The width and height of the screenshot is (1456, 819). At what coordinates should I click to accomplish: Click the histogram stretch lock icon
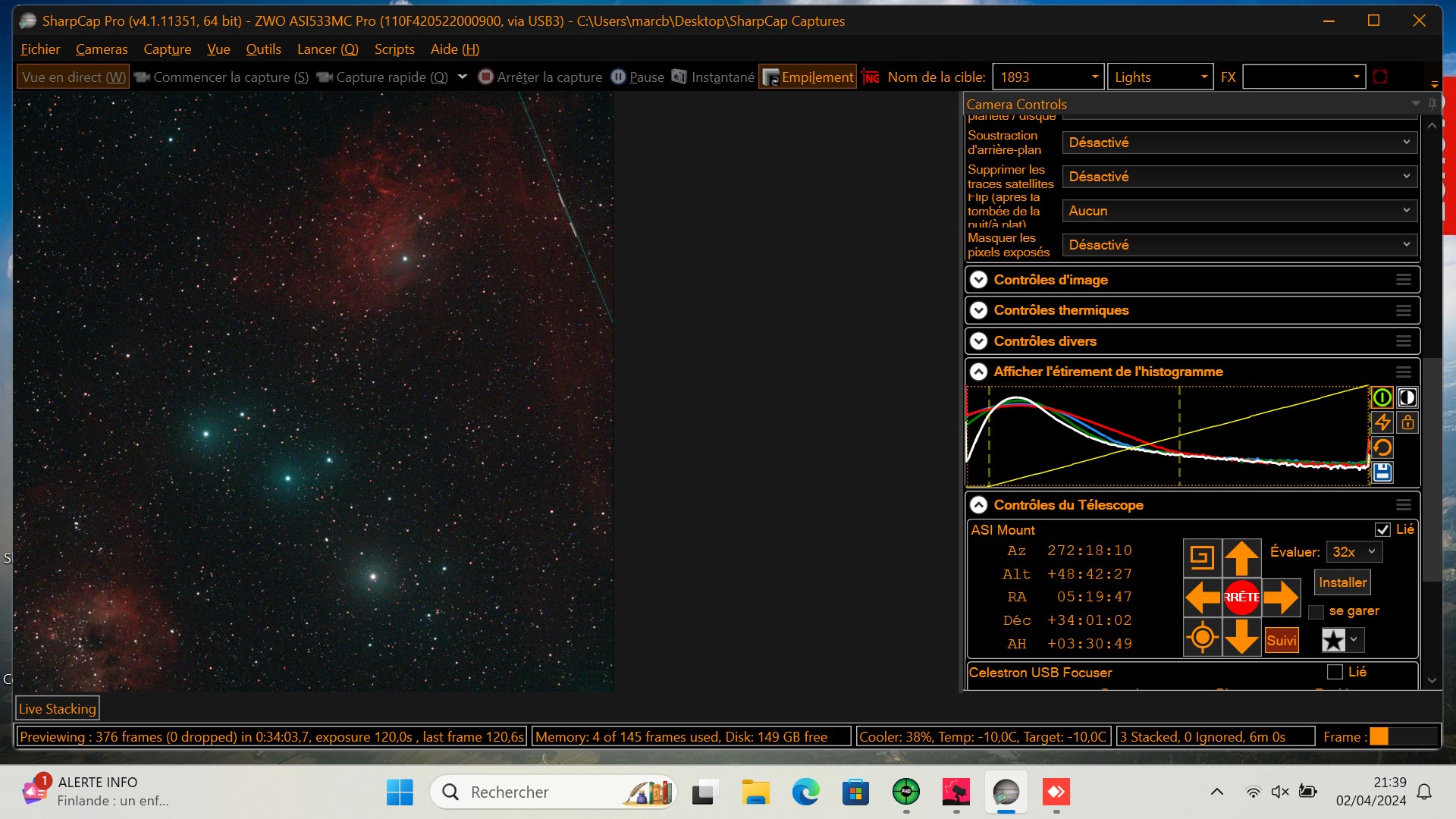(1407, 422)
